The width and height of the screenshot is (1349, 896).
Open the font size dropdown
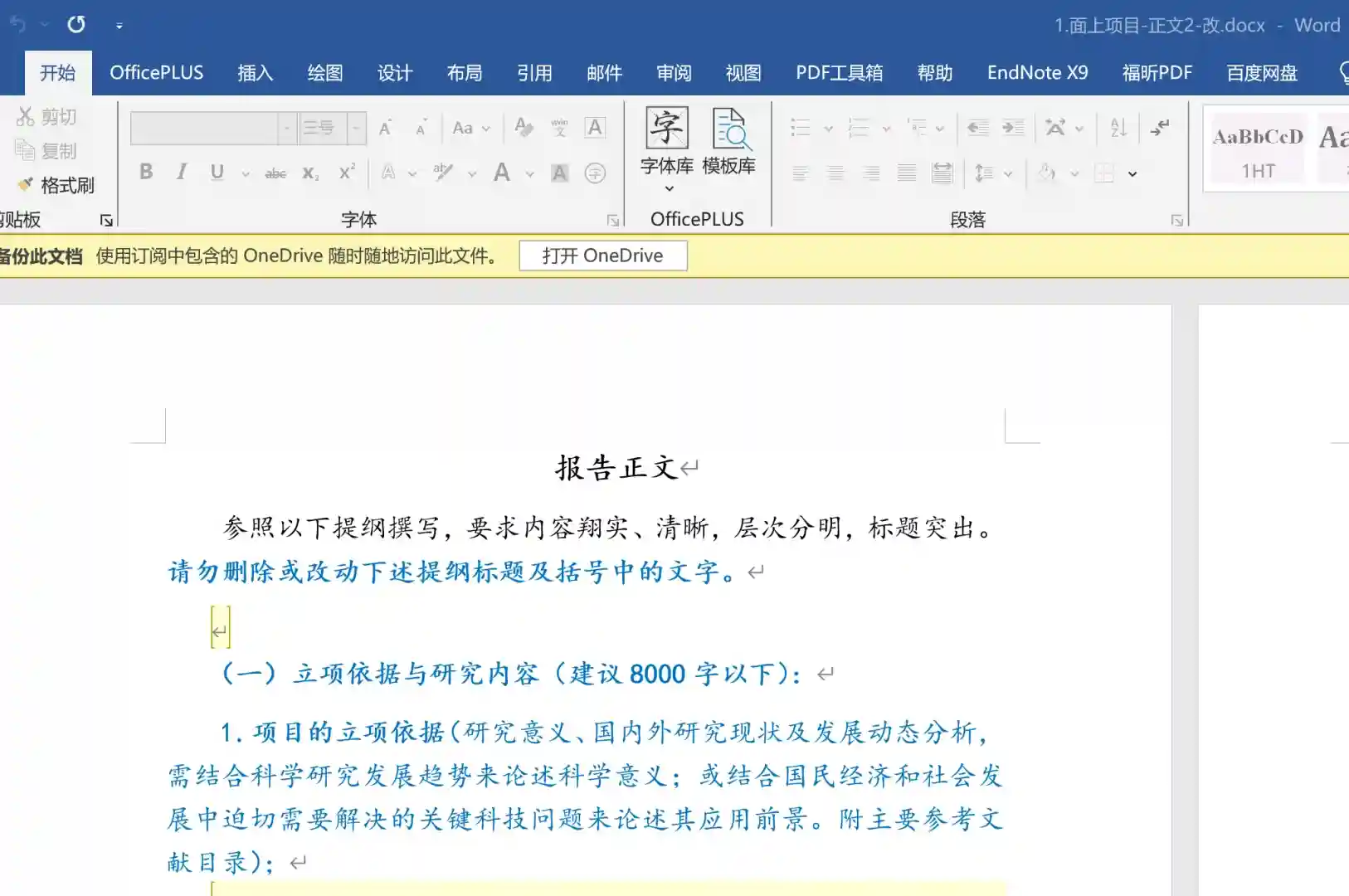(357, 129)
